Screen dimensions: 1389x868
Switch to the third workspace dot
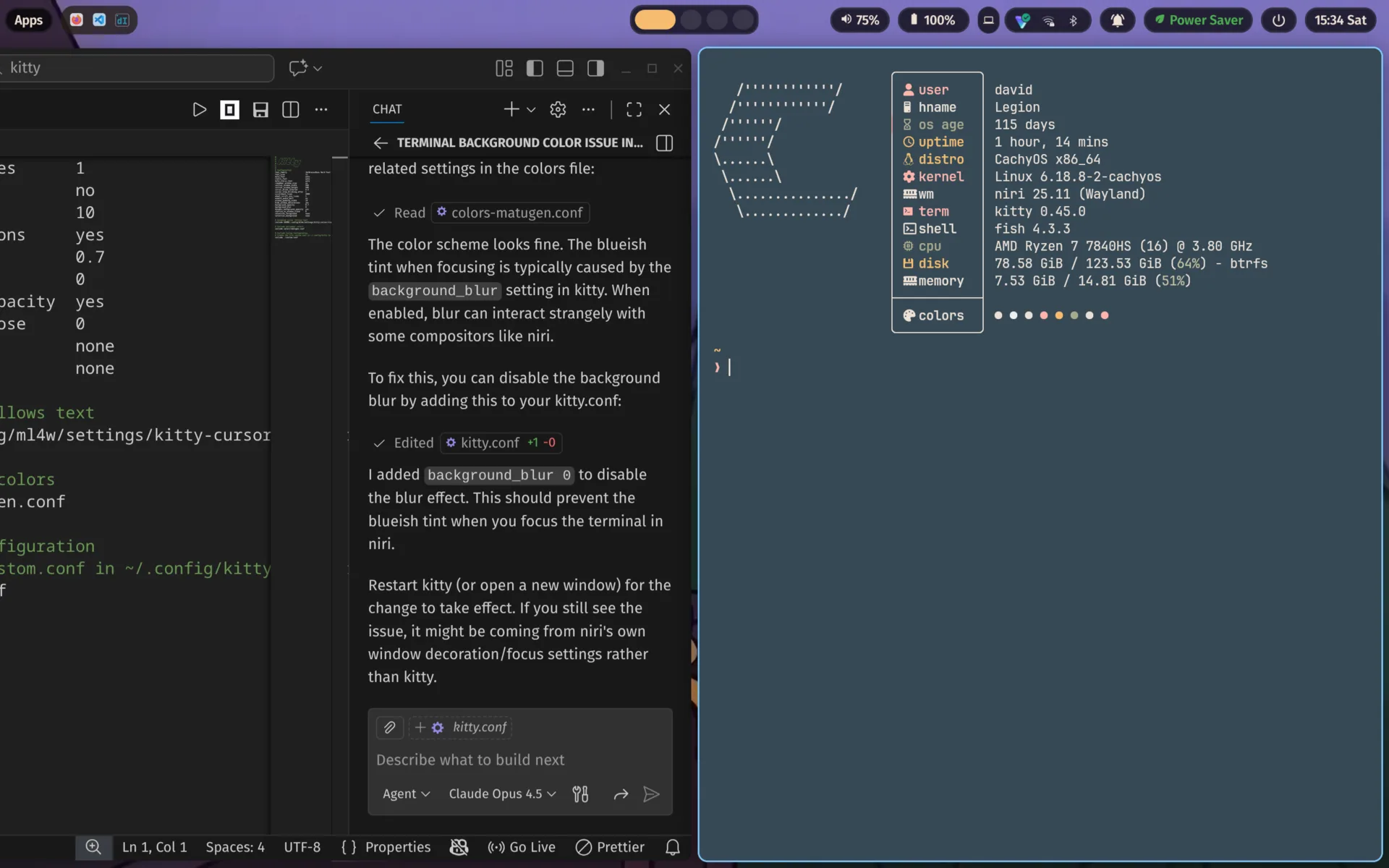click(x=717, y=20)
